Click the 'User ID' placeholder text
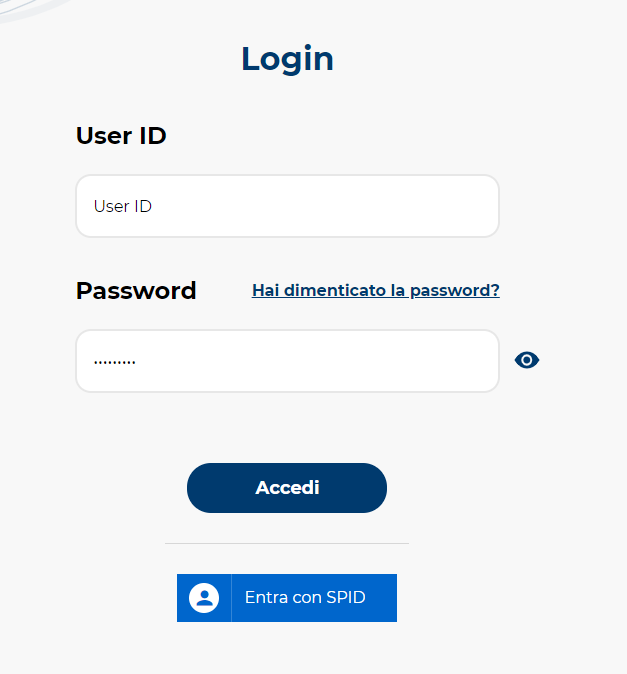Image resolution: width=627 pixels, height=674 pixels. pos(122,207)
